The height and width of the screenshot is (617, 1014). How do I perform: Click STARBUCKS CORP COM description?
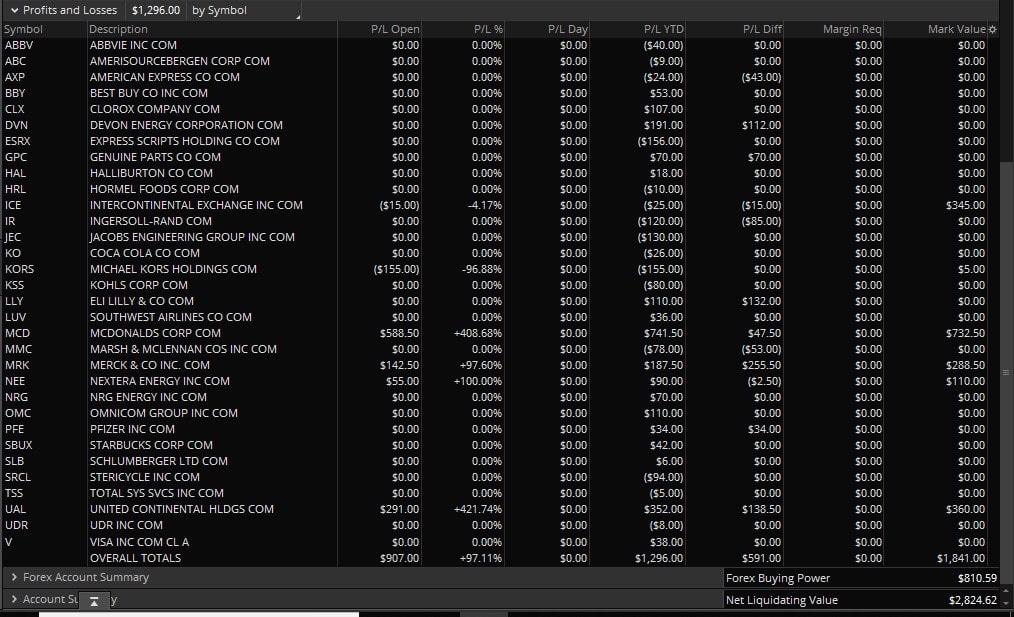151,445
